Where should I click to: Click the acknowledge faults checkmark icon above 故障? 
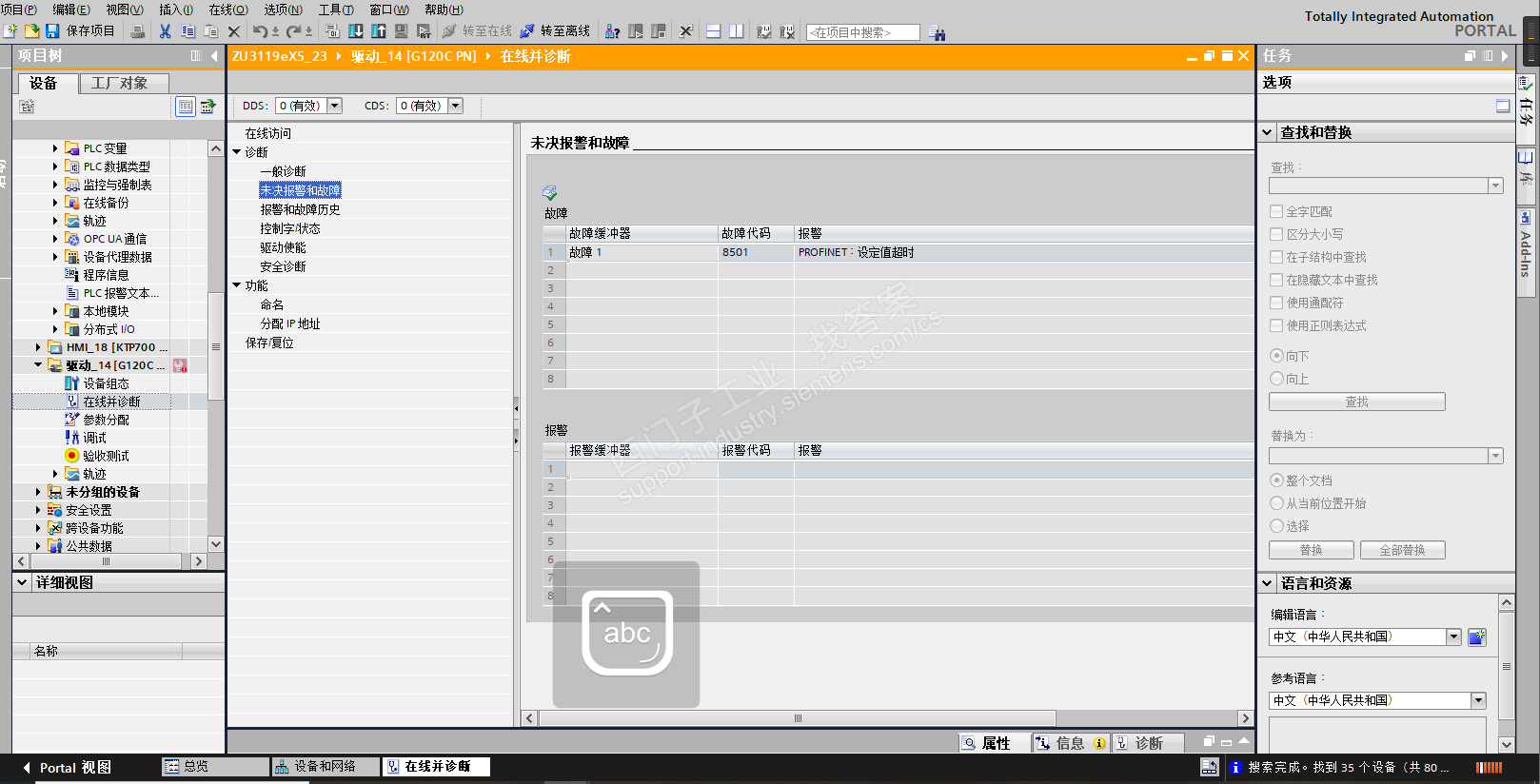pyautogui.click(x=550, y=193)
